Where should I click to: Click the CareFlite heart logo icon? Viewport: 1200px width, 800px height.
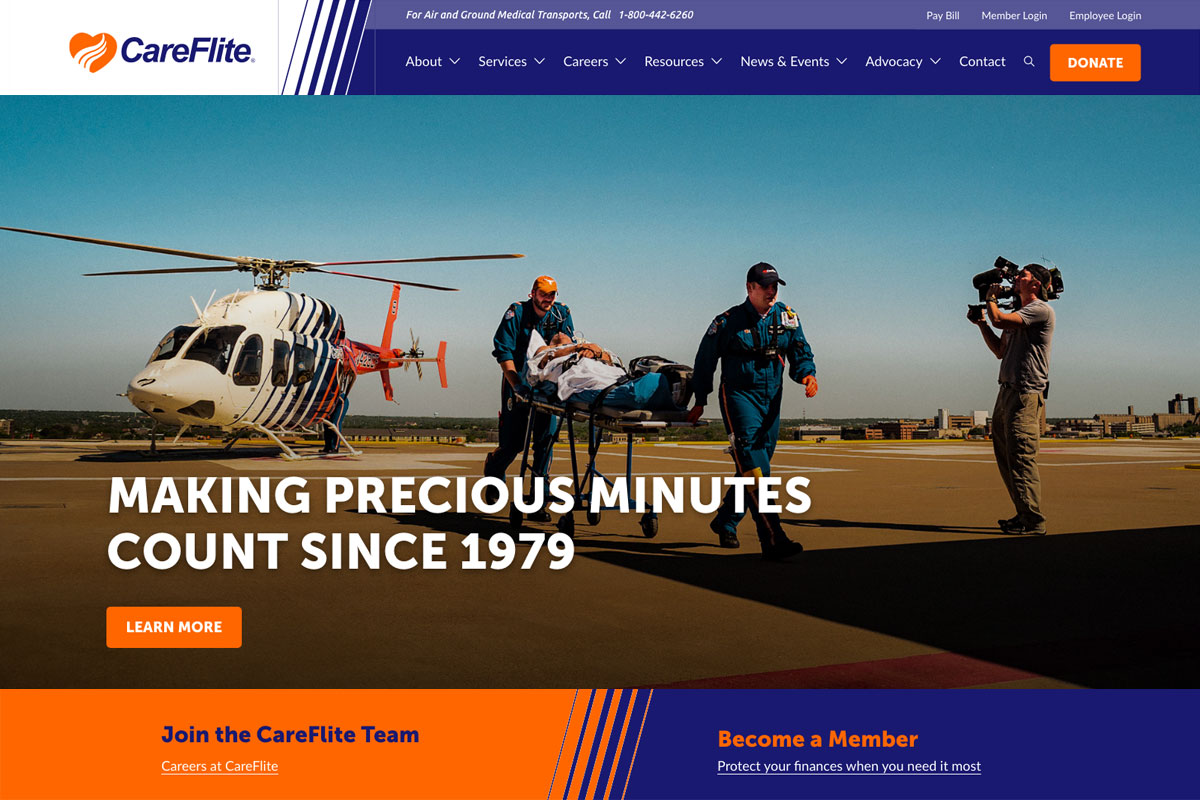click(93, 52)
